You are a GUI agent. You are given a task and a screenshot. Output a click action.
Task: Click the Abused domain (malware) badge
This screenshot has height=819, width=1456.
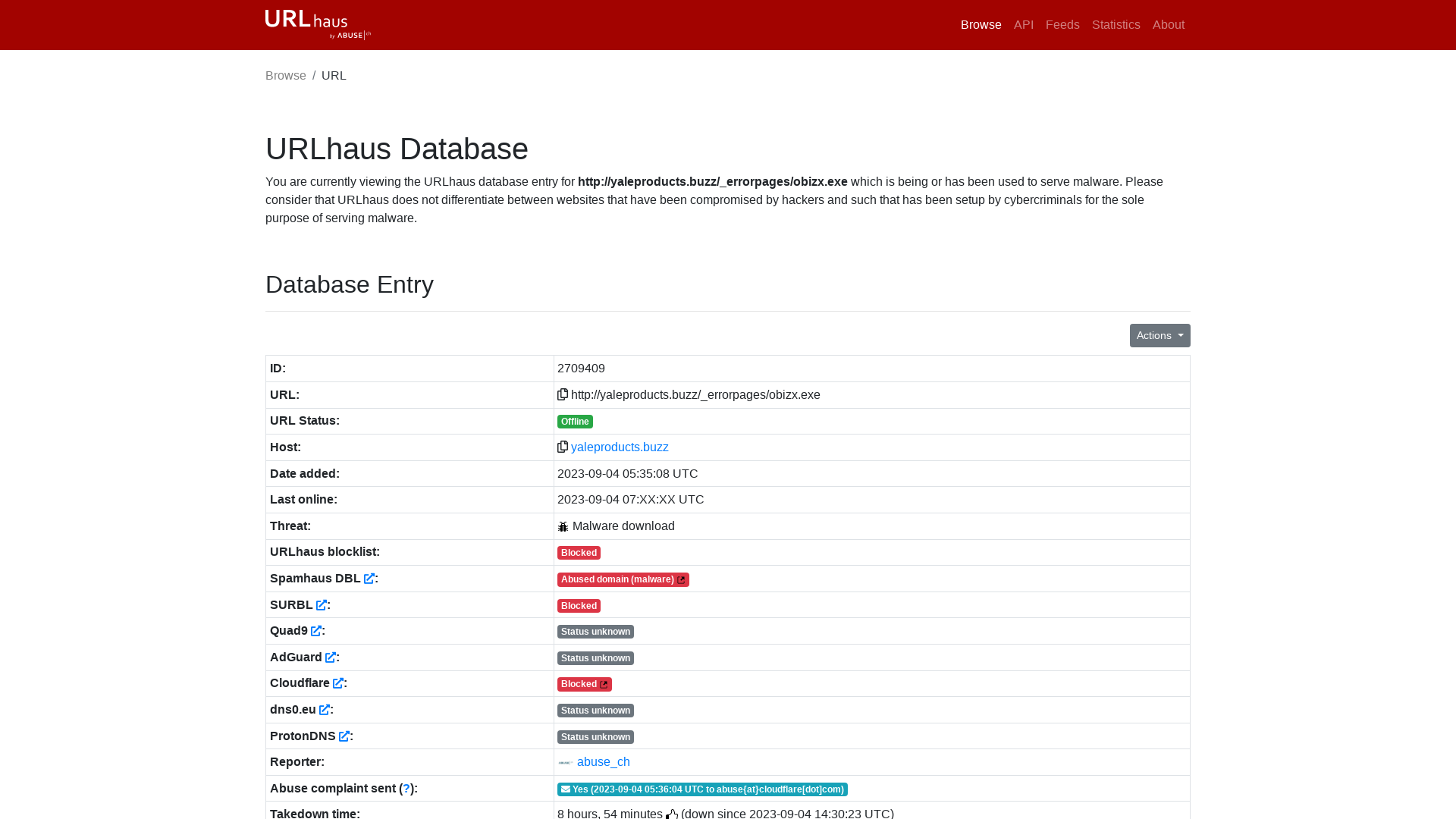(x=623, y=579)
